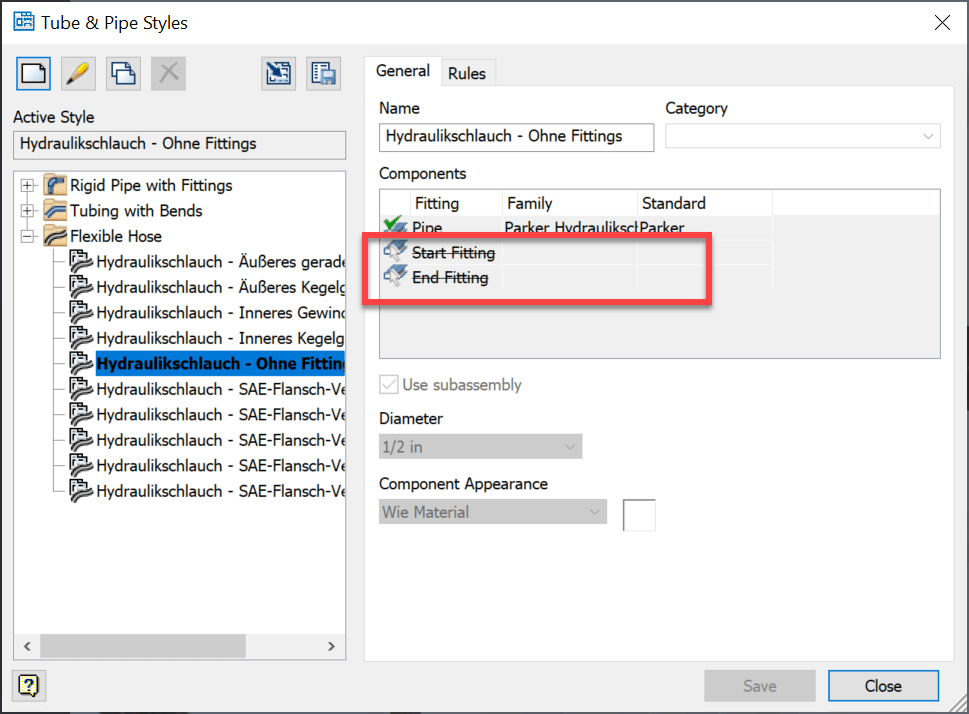Expand the Rigid Pipe with Fittings node

[x=27, y=185]
